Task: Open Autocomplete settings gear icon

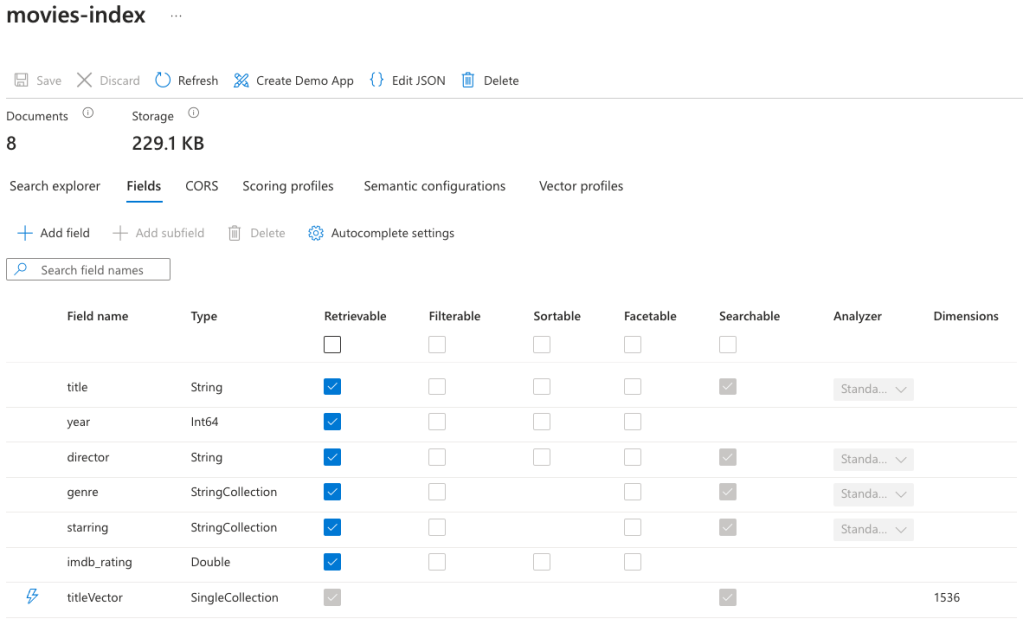Action: tap(316, 233)
